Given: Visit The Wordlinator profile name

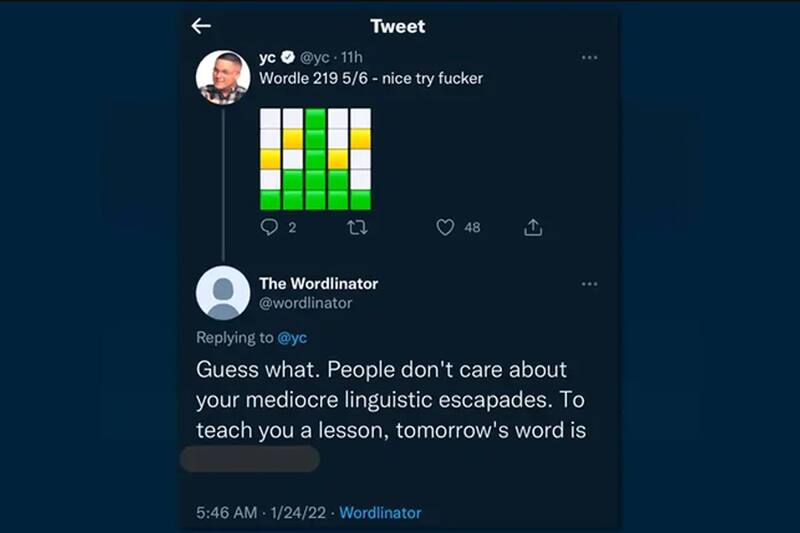Looking at the screenshot, I should 318,283.
